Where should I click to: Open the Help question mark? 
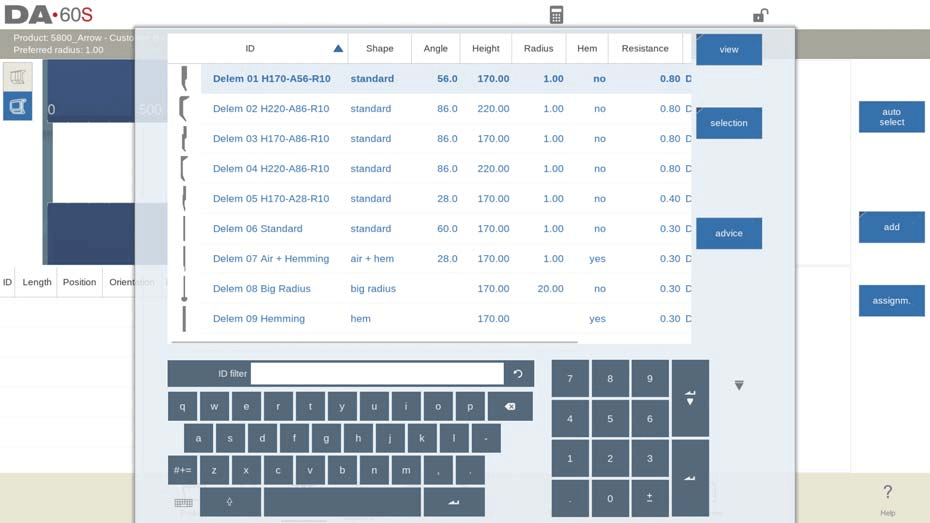click(x=887, y=496)
